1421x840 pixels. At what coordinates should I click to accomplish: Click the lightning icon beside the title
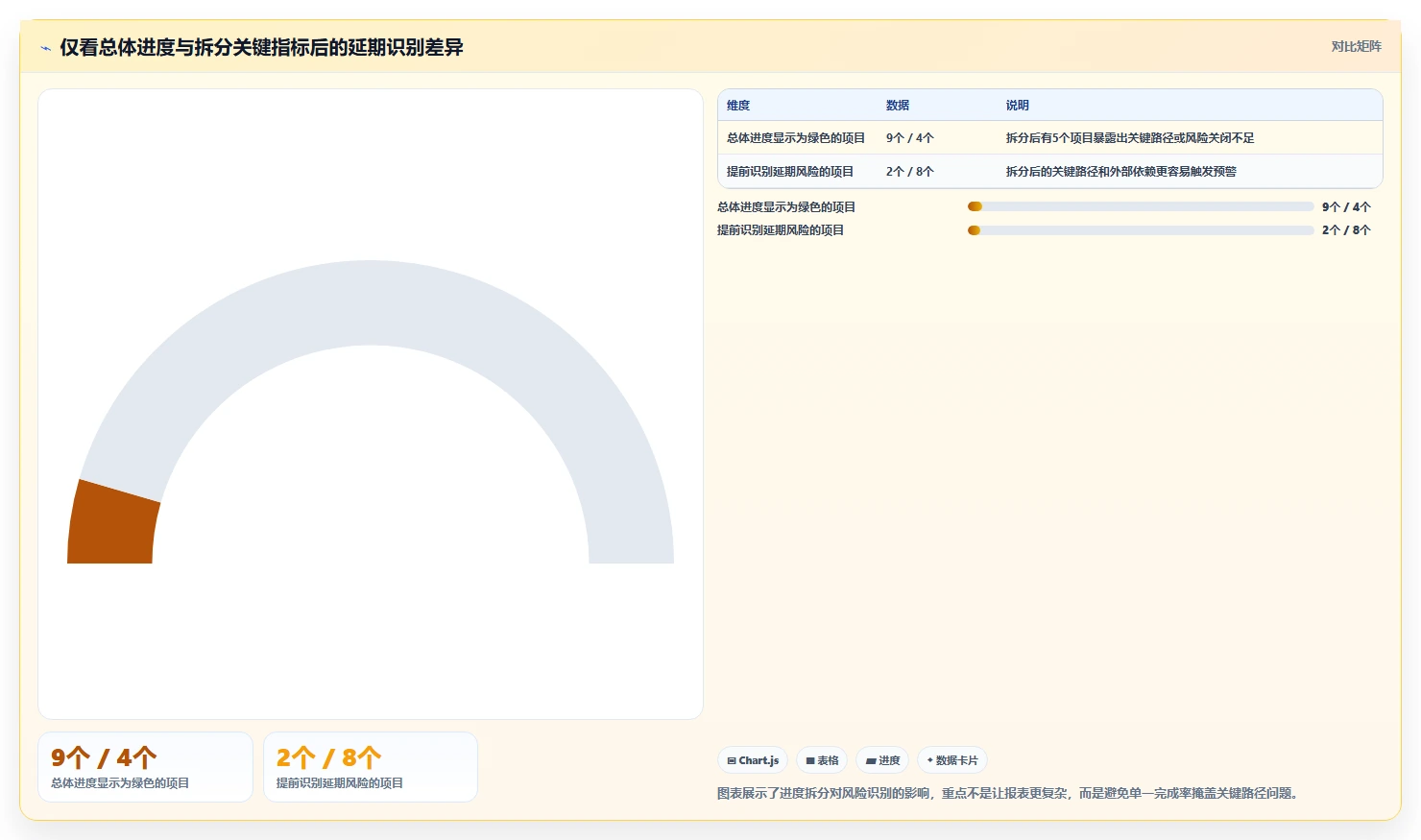point(45,48)
